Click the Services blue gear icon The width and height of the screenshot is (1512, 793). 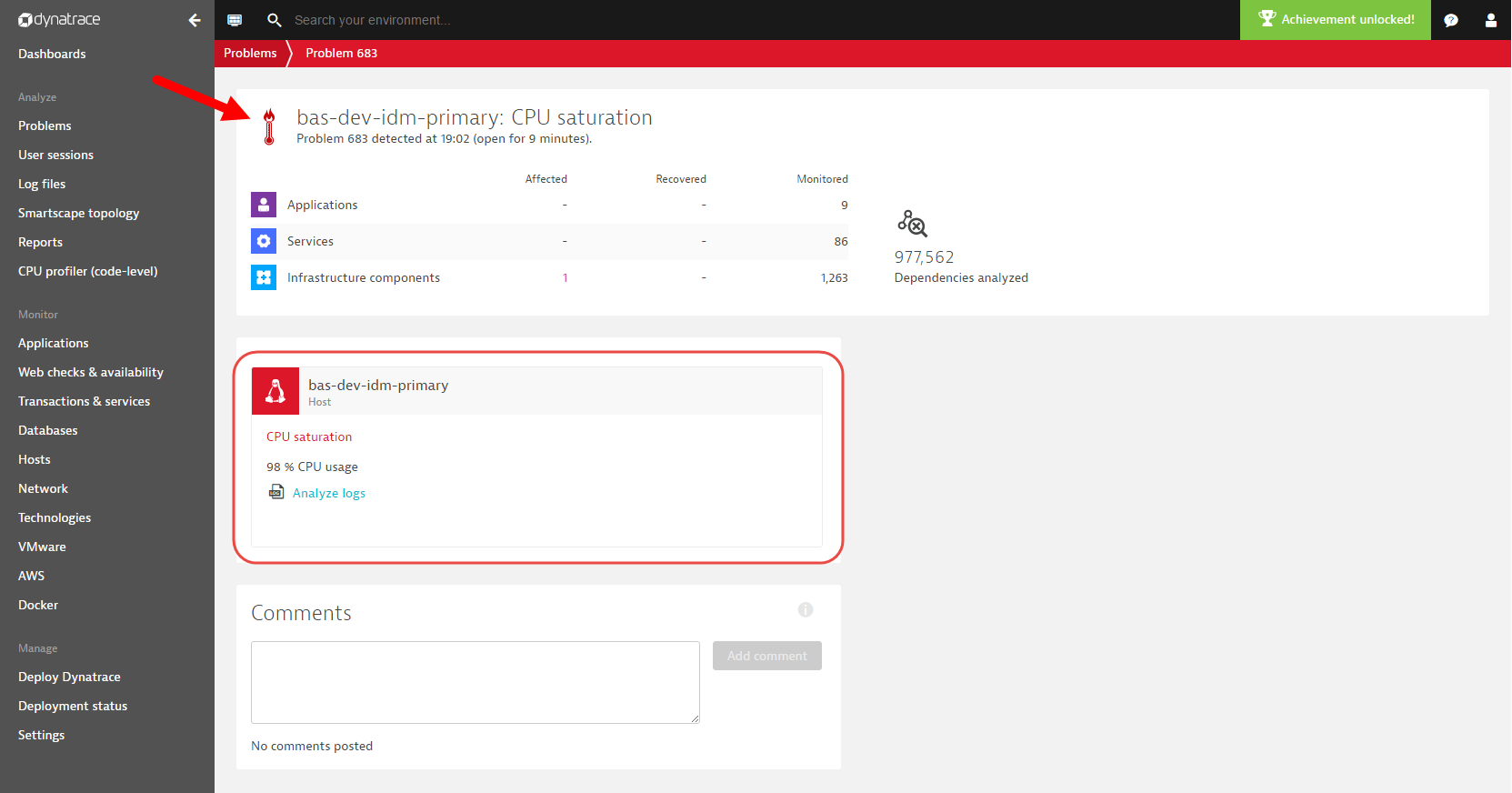(x=264, y=241)
